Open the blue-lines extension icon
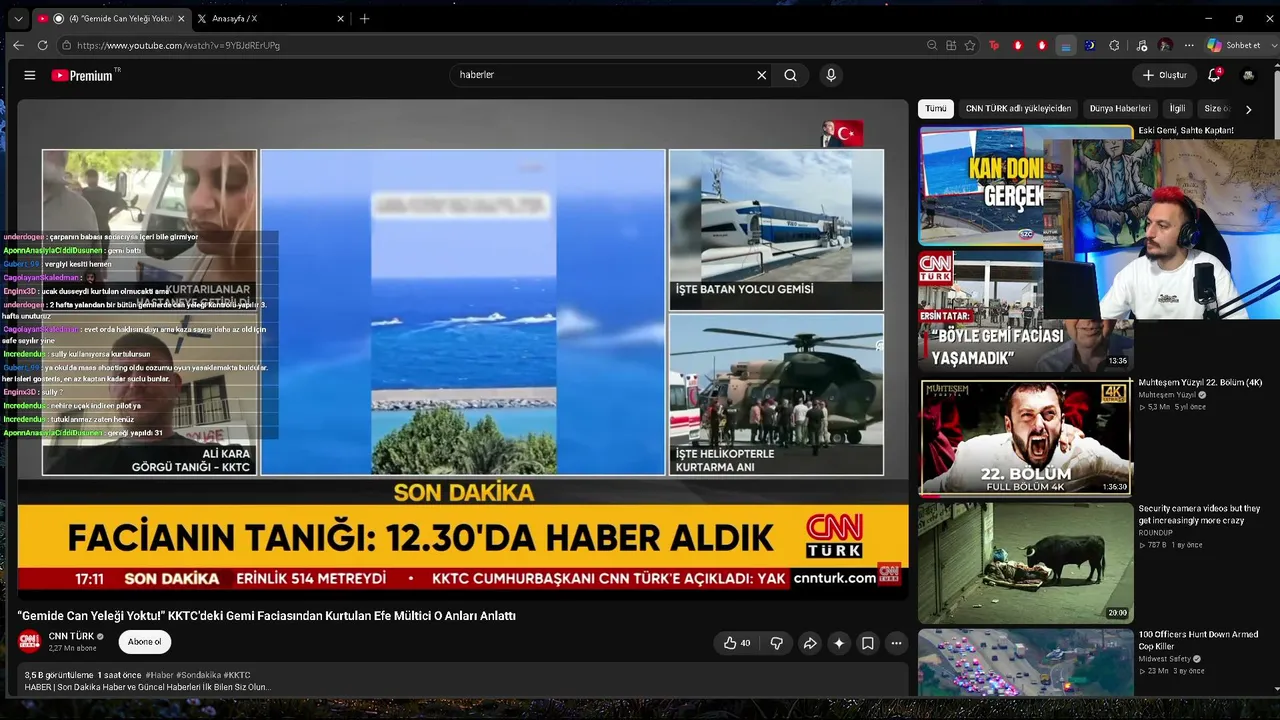This screenshot has height=720, width=1280. coord(1066,45)
